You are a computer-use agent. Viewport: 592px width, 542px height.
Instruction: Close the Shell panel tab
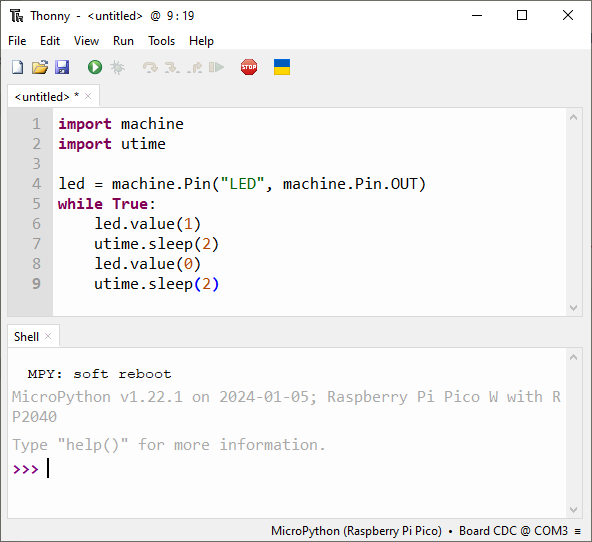click(48, 336)
